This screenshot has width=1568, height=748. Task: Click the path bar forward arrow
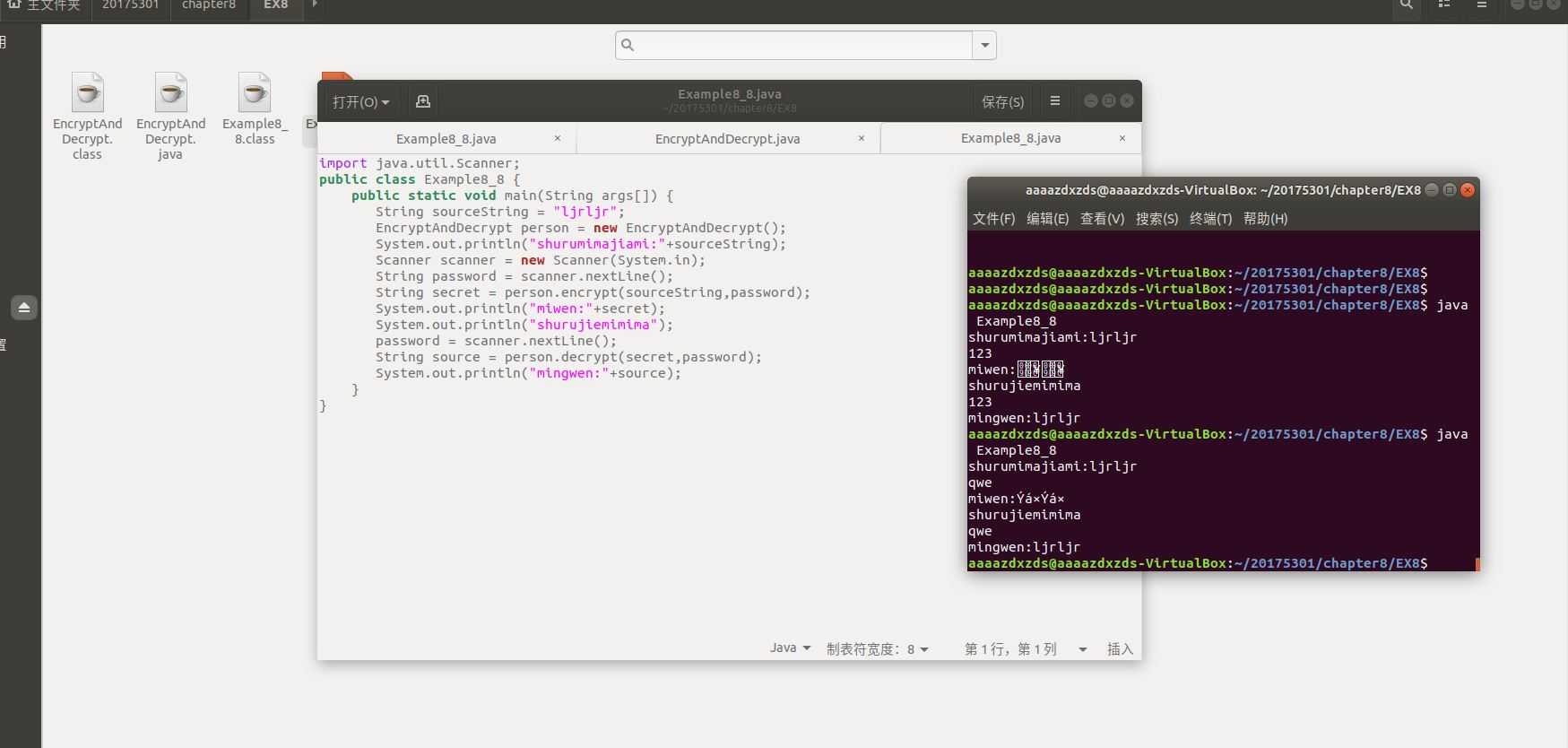point(315,4)
